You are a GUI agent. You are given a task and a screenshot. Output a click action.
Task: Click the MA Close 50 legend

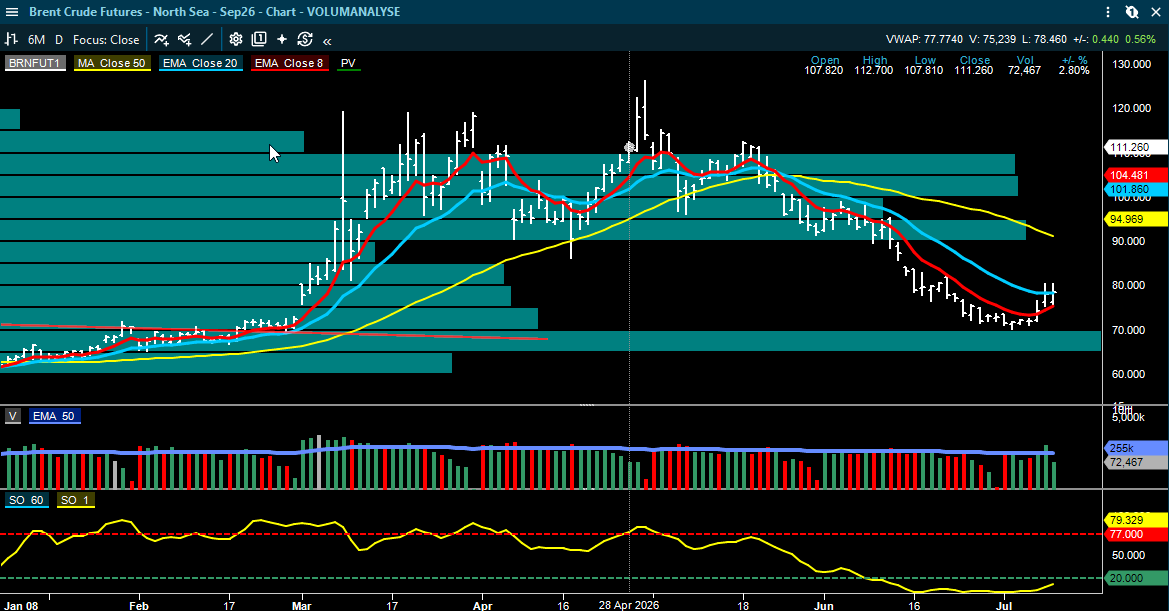pos(112,63)
